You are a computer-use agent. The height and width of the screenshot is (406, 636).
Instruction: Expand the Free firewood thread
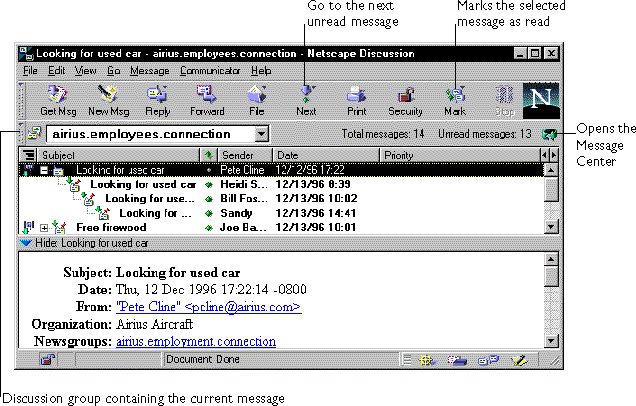(x=44, y=228)
